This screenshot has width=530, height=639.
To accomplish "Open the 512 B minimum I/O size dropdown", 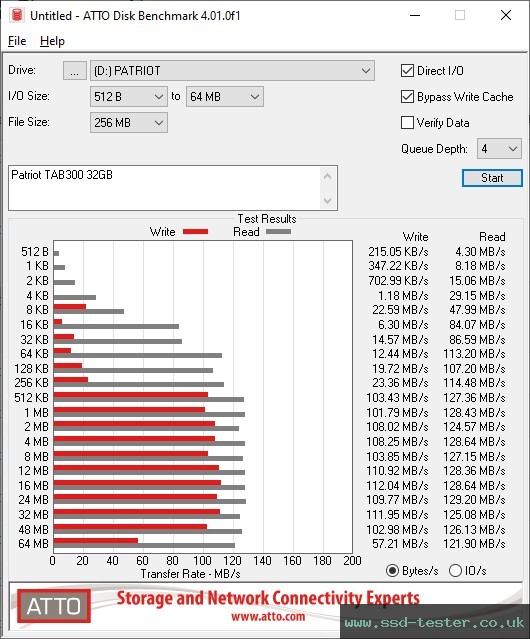I will pyautogui.click(x=128, y=97).
